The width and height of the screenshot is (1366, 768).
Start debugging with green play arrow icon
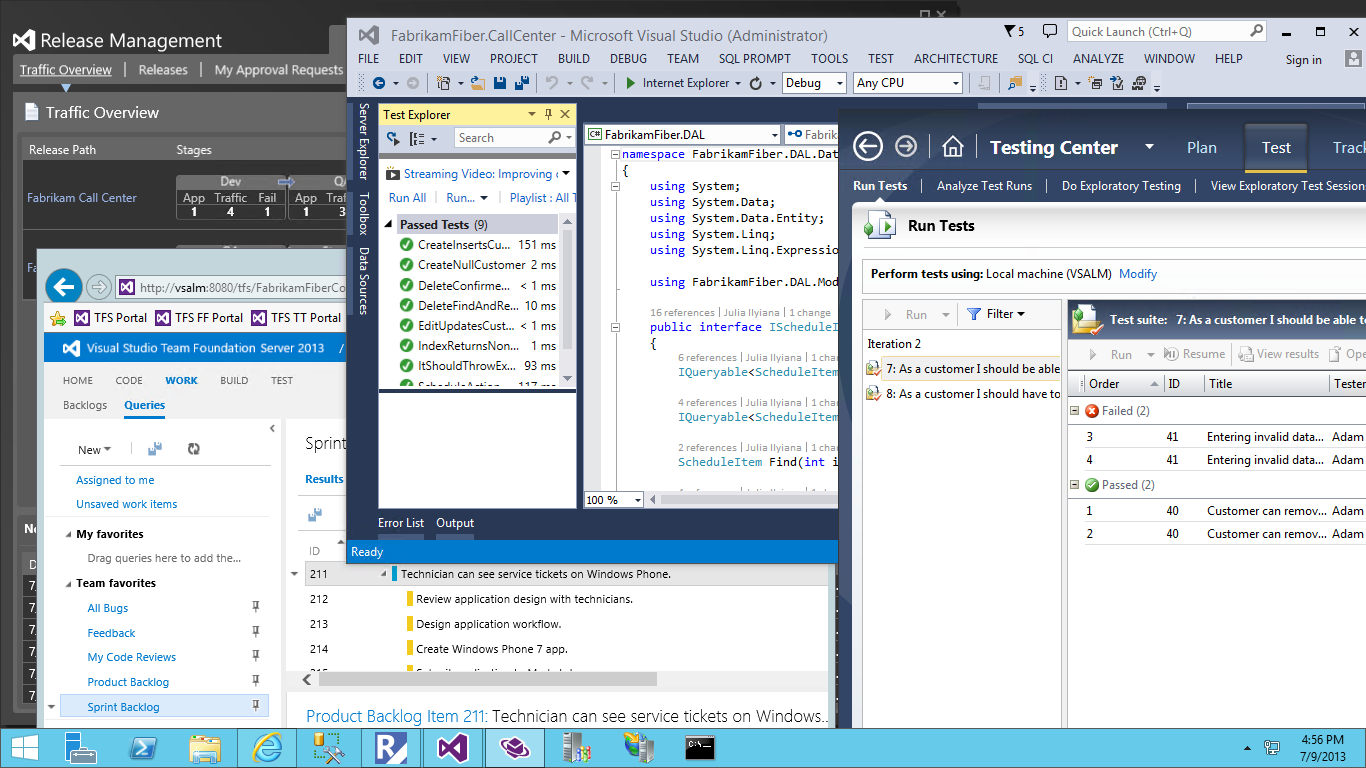(x=631, y=84)
